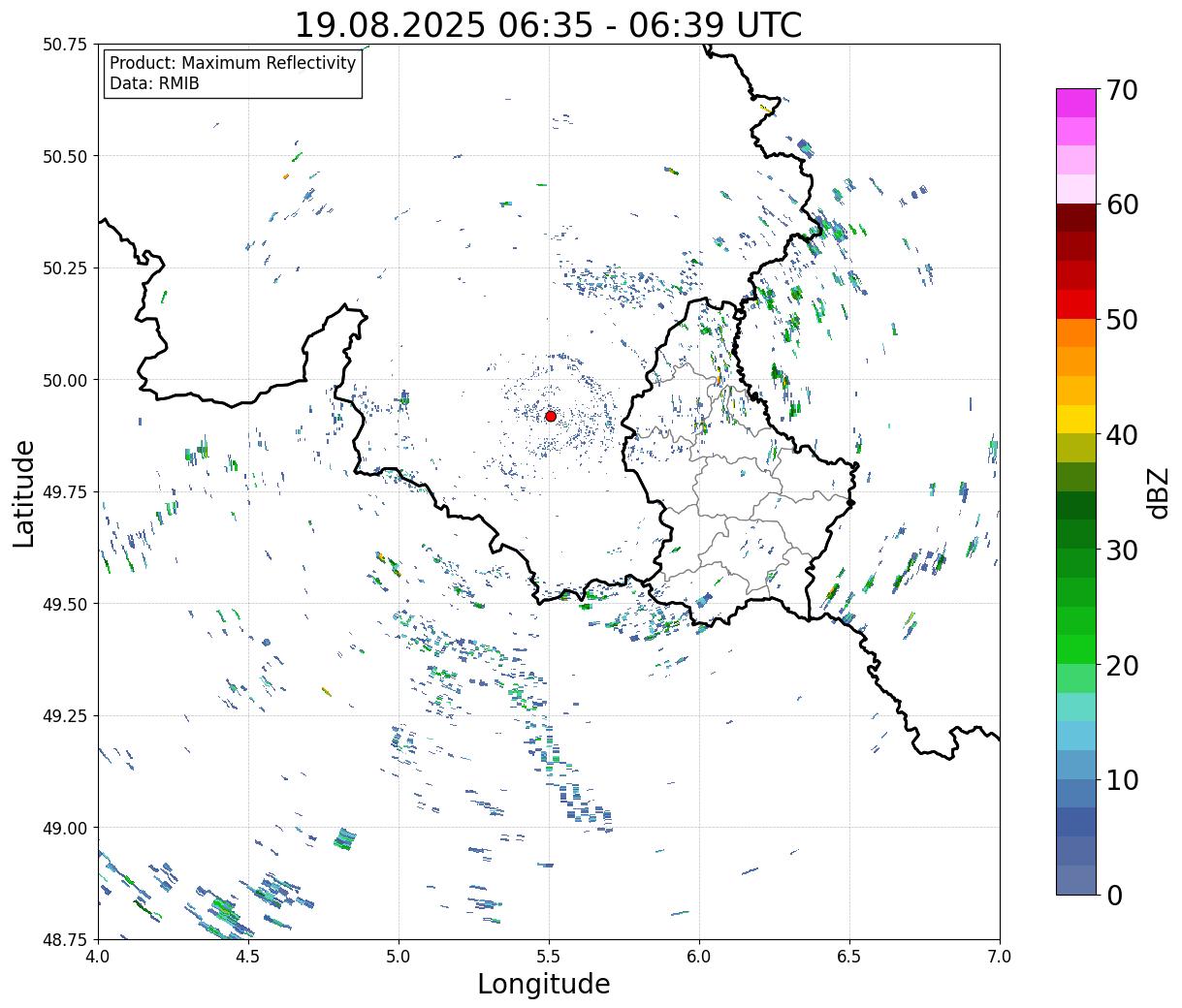The width and height of the screenshot is (1182, 1008).
Task: Click the "Product: Maximum Reflectivity" legend text
Action: [233, 63]
